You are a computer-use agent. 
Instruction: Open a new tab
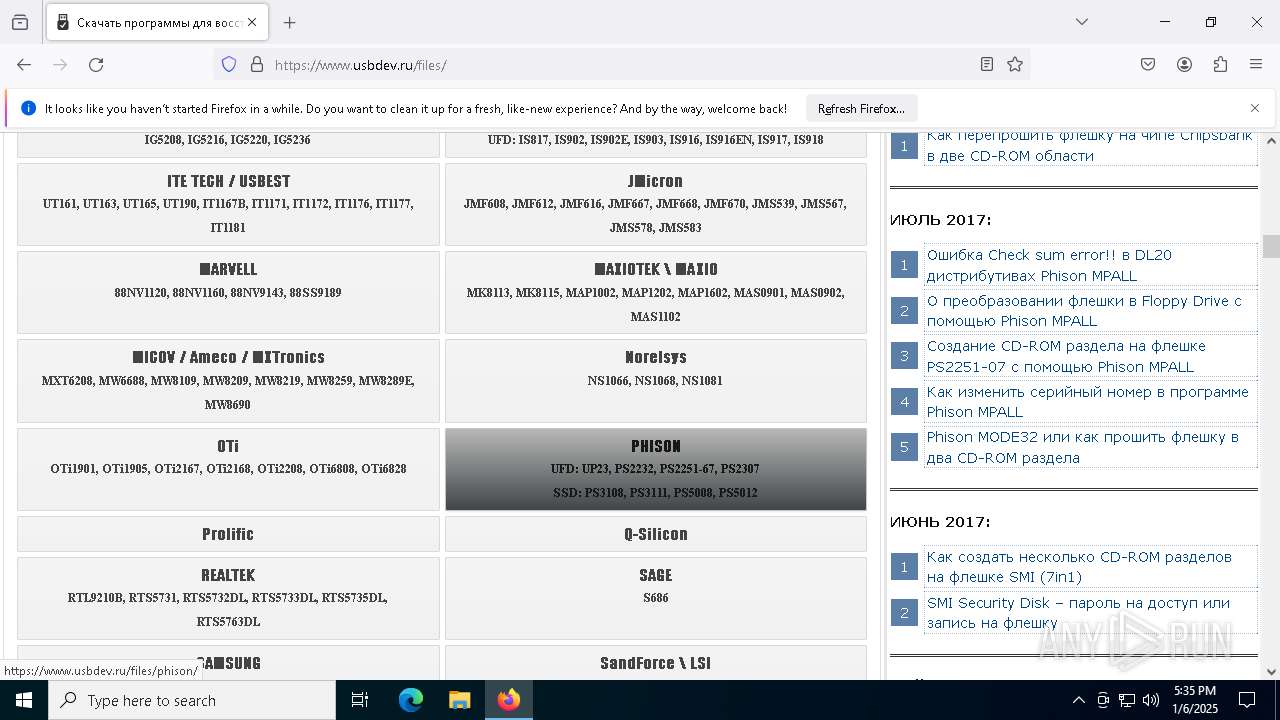290,22
